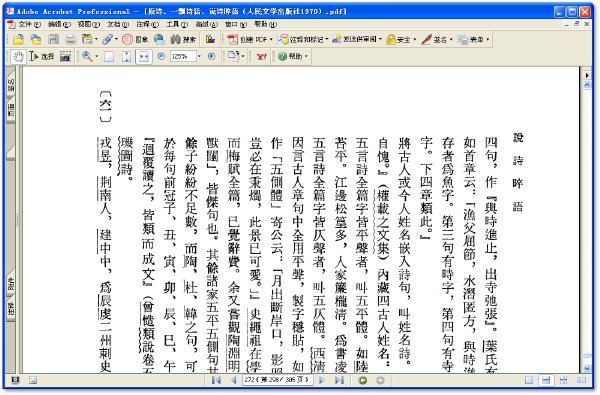Open the 表单 forms dropdown

coord(488,39)
